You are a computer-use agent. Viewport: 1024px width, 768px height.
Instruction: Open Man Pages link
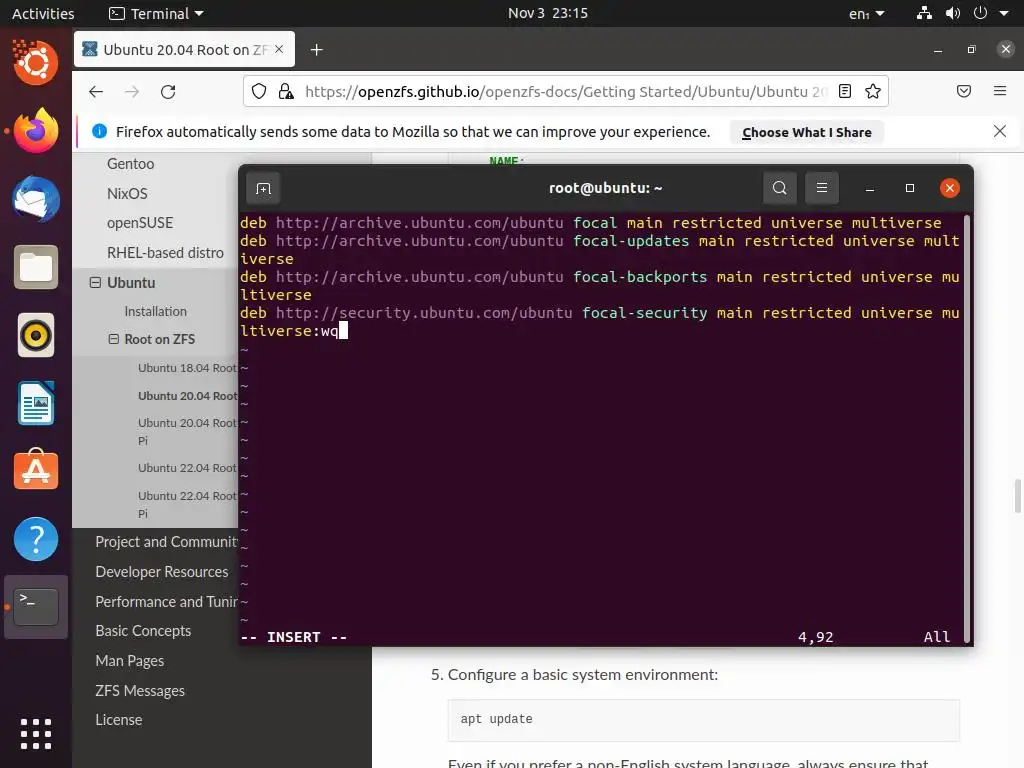(129, 661)
